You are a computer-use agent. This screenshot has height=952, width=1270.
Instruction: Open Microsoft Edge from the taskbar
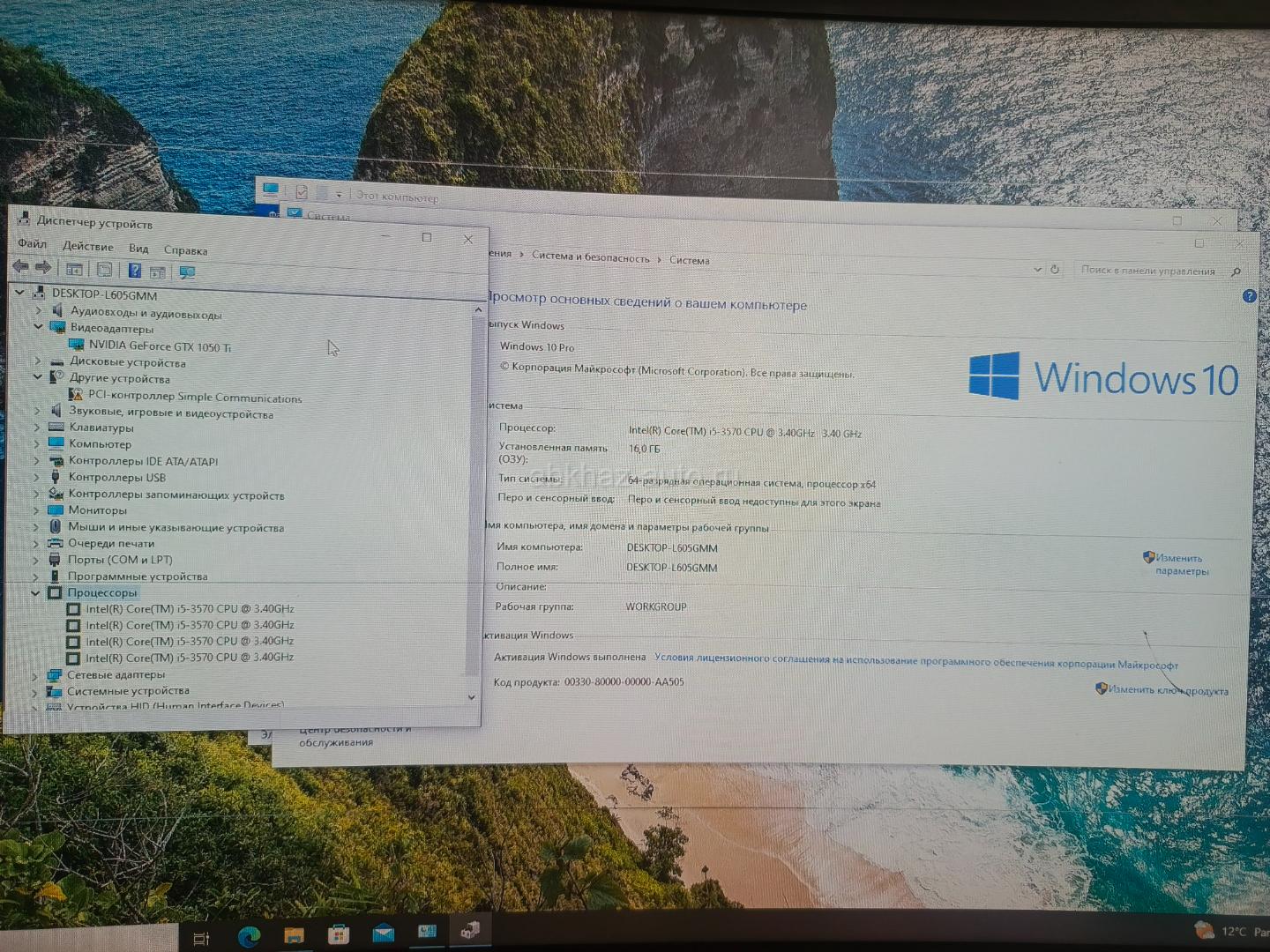[249, 935]
